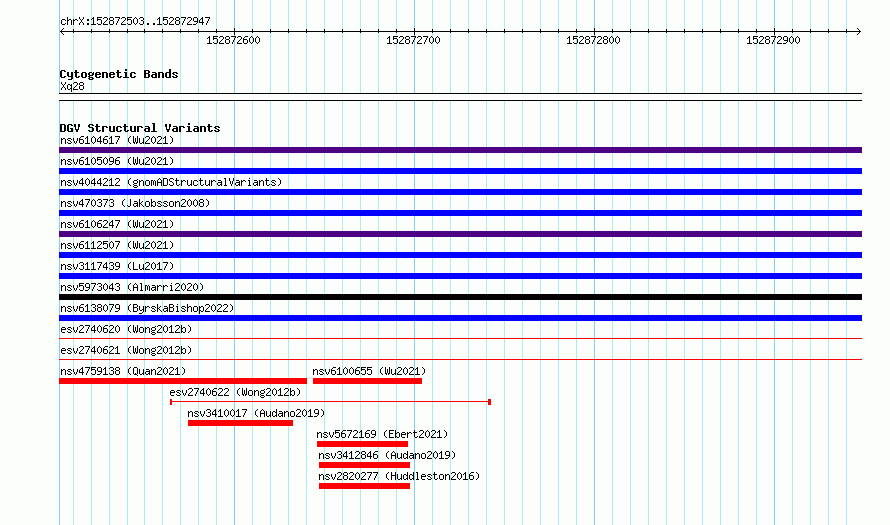Click the blue bar under nsv4044212
Image resolution: width=890 pixels, height=525 pixels.
coord(460,192)
